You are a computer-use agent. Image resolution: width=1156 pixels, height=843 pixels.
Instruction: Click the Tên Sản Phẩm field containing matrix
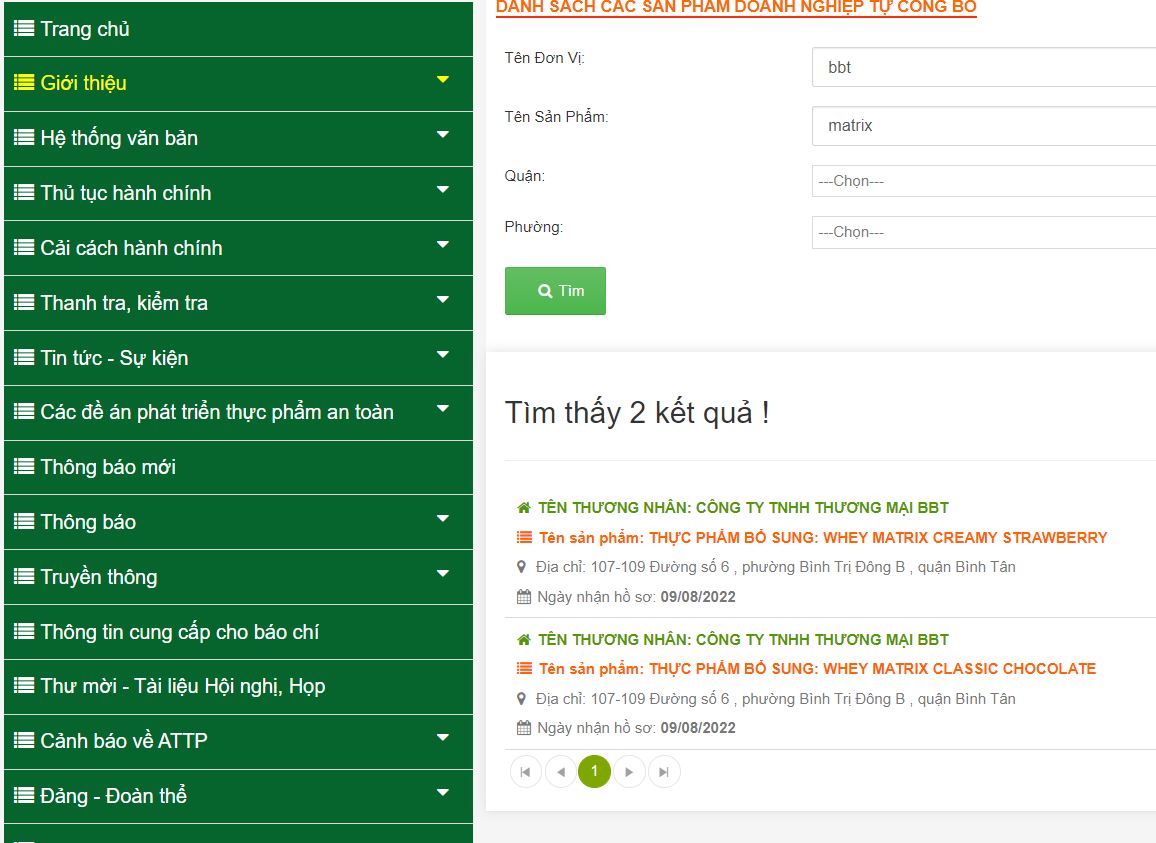coord(983,125)
